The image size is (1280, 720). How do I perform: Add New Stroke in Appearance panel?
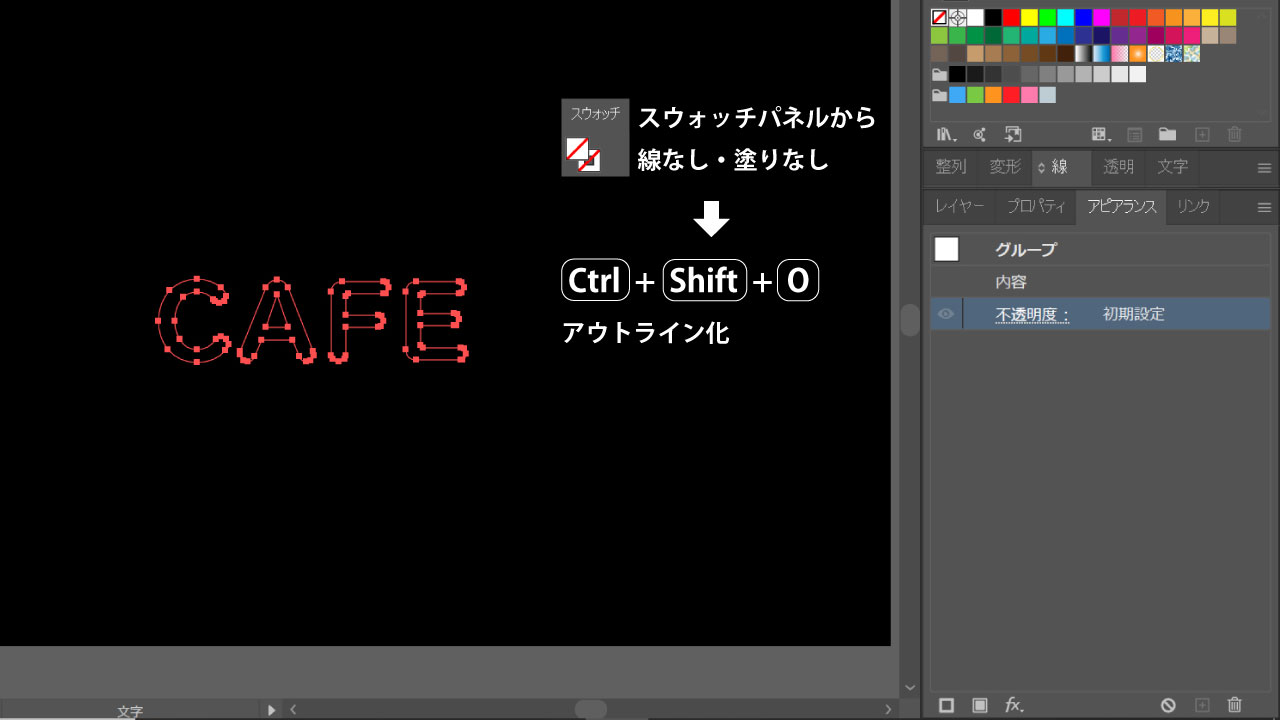(x=946, y=705)
